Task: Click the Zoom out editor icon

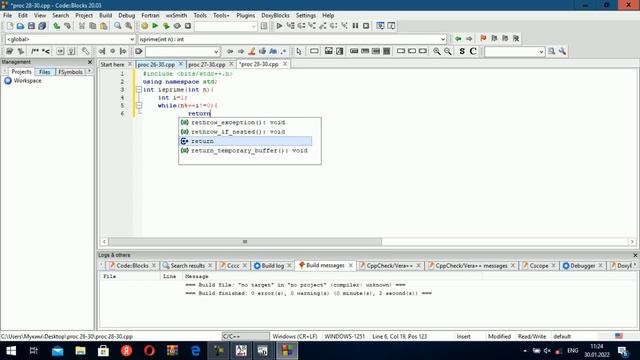Action: 448,51
